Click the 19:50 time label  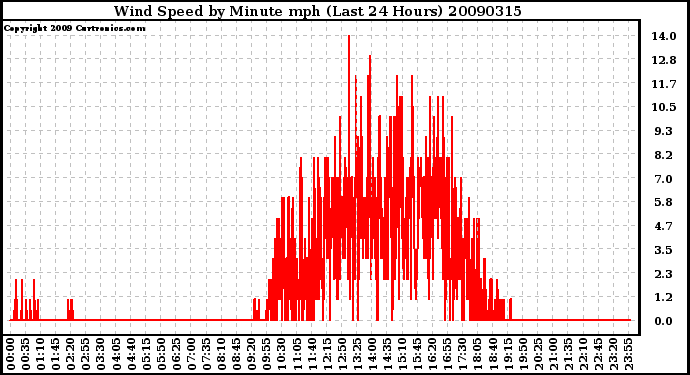[x=522, y=354]
